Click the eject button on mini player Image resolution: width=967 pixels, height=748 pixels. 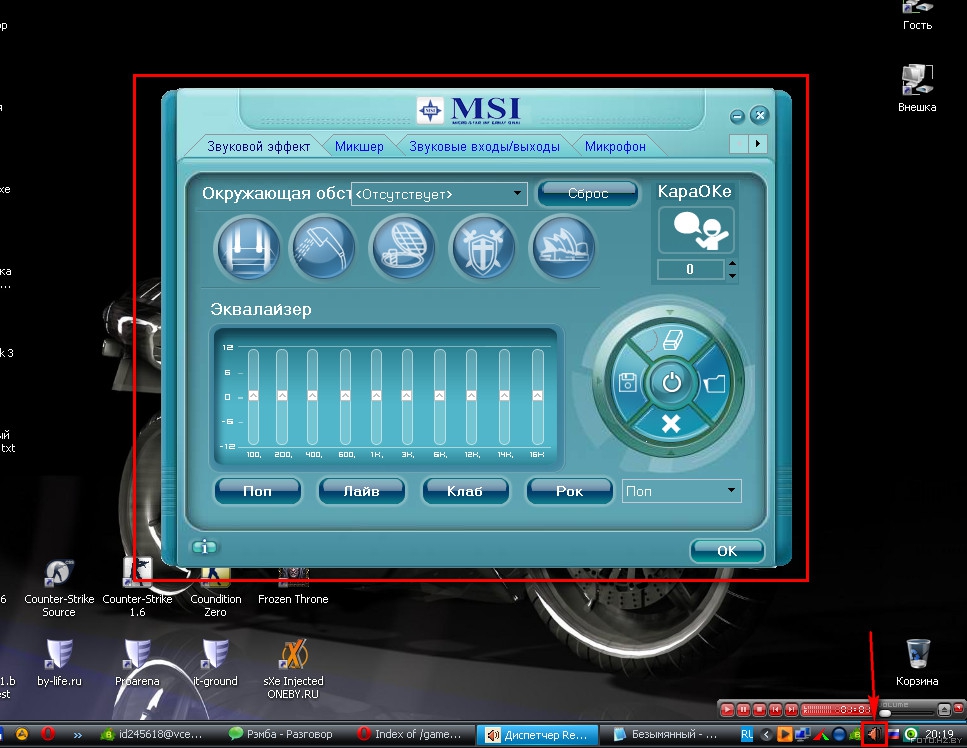pyautogui.click(x=944, y=710)
